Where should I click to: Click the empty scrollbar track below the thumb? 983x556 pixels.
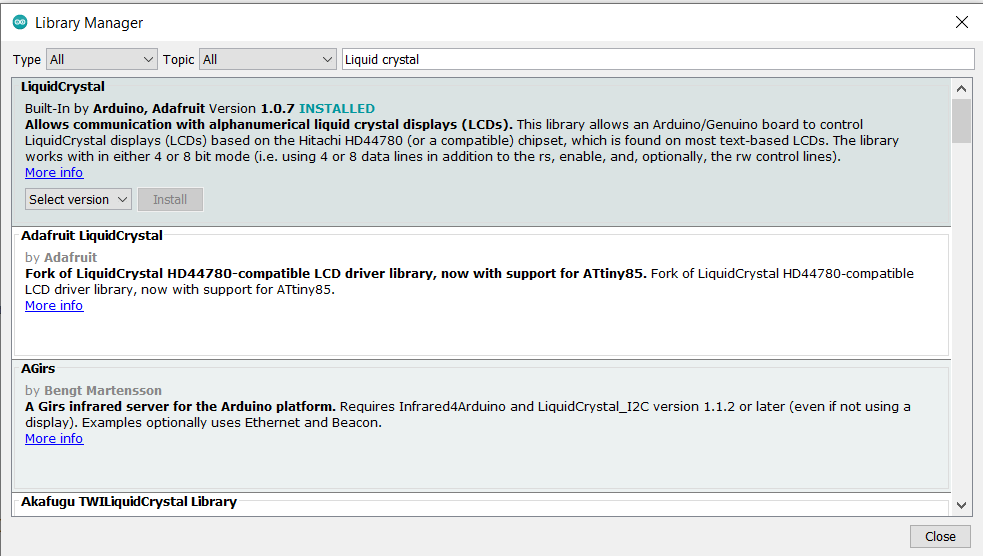click(x=961, y=320)
